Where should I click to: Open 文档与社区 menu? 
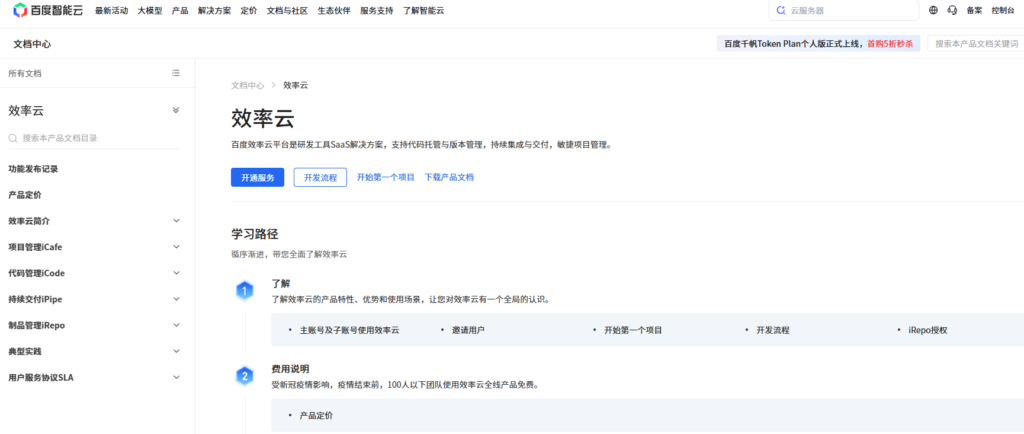point(287,10)
